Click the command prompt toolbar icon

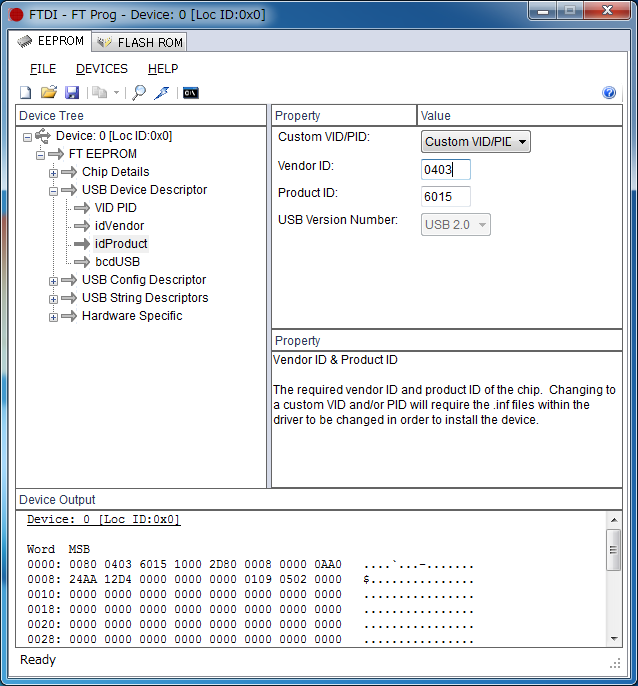click(x=190, y=93)
